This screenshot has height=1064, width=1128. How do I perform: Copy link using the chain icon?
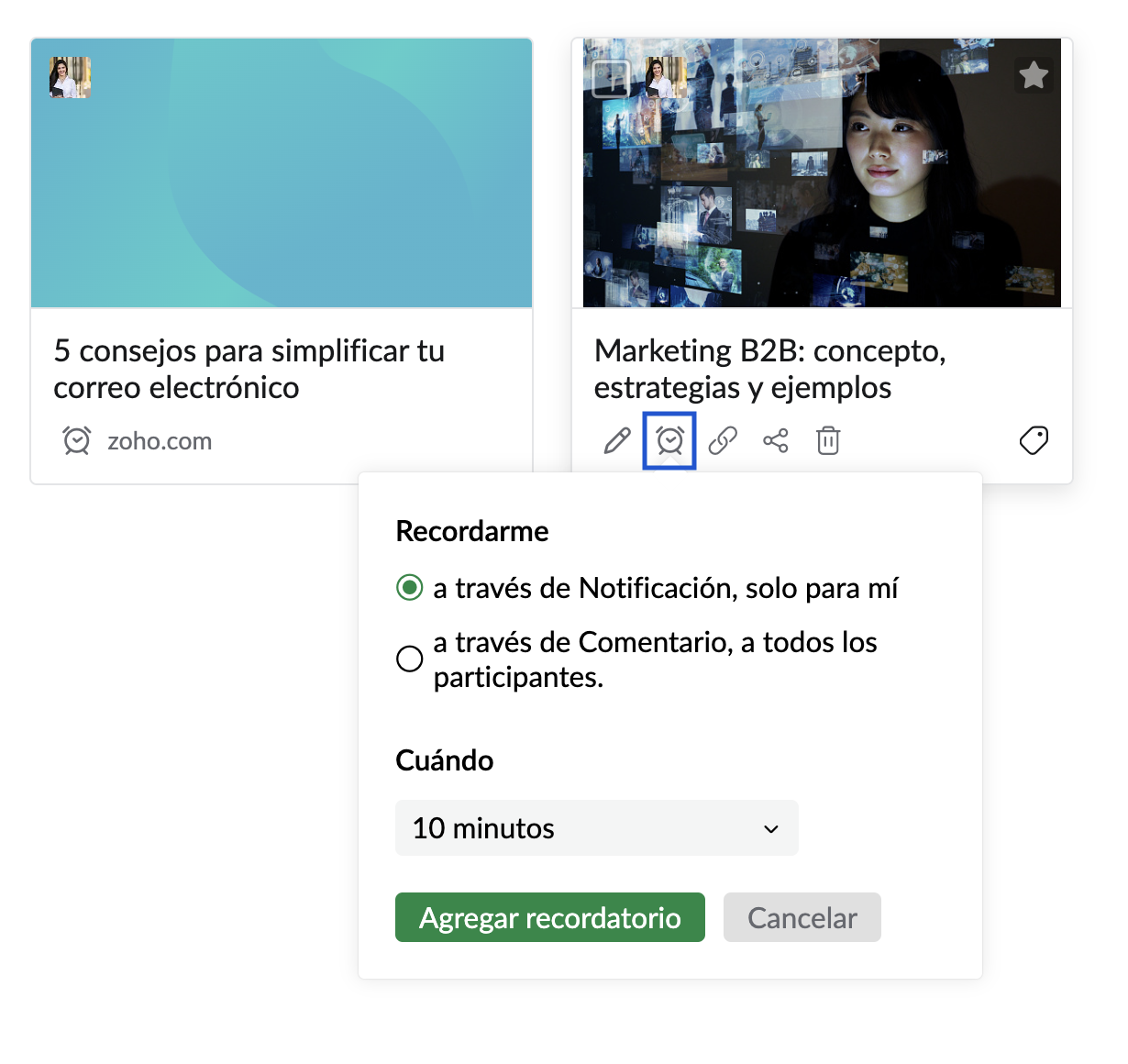[x=723, y=441]
